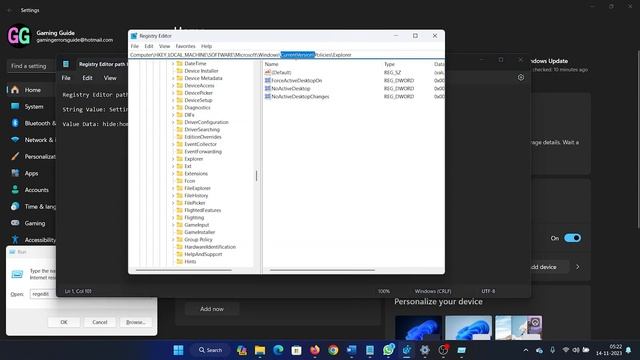Select the FlightedFeatures key

(202, 210)
